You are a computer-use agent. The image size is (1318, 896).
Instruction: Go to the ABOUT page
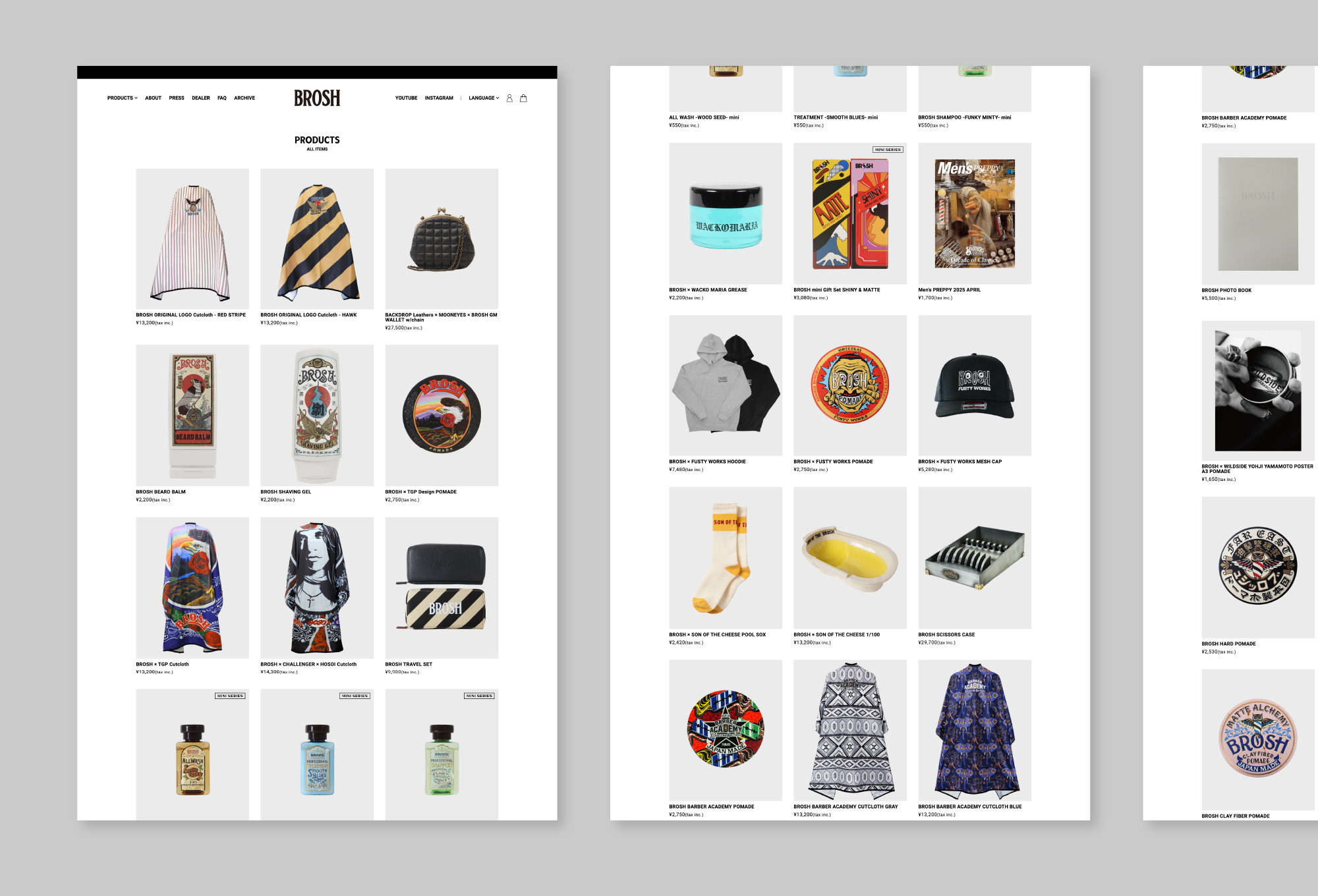[154, 98]
